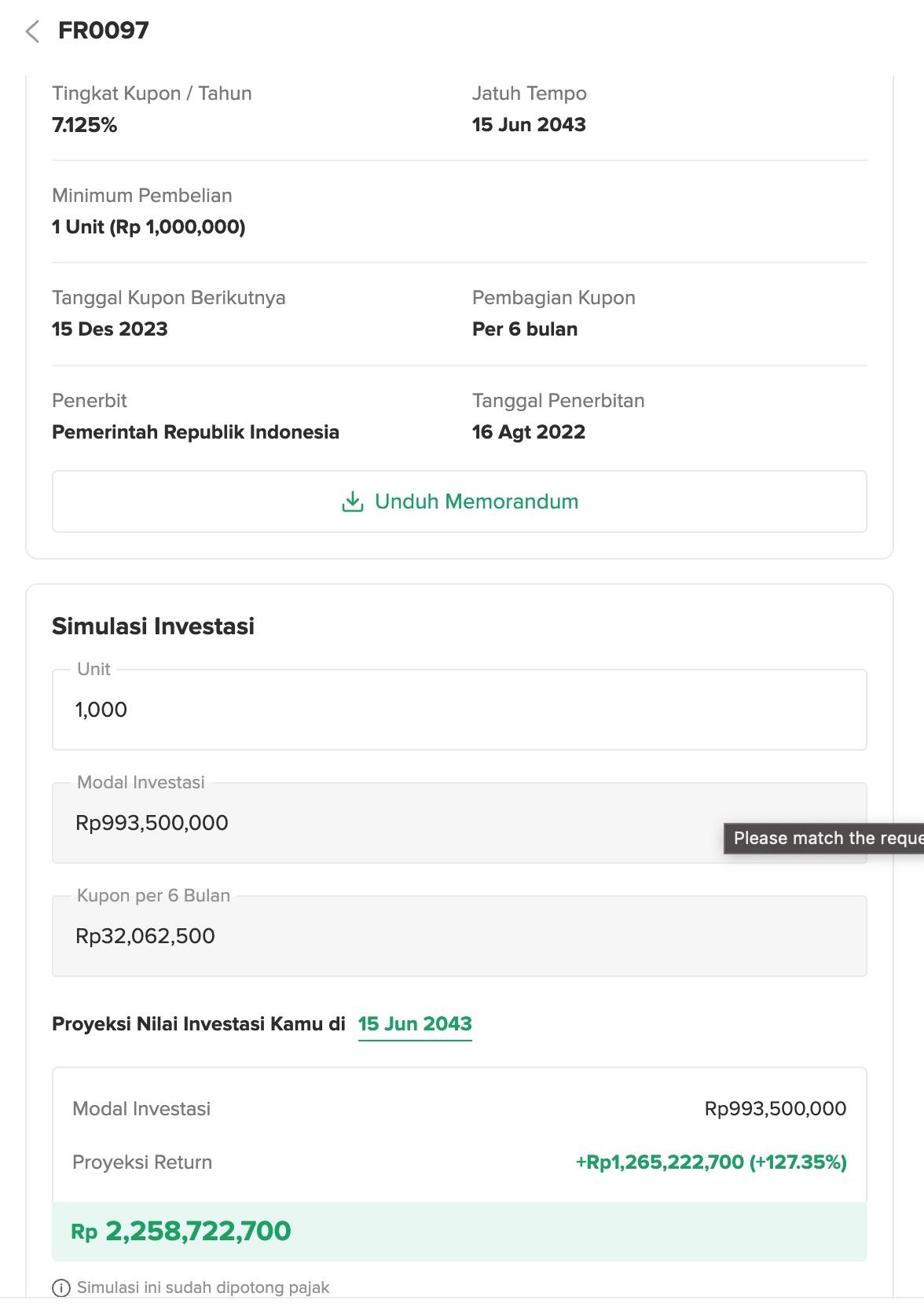Select the Modal Investasi read-only field
The height and width of the screenshot is (1311, 924).
[460, 823]
